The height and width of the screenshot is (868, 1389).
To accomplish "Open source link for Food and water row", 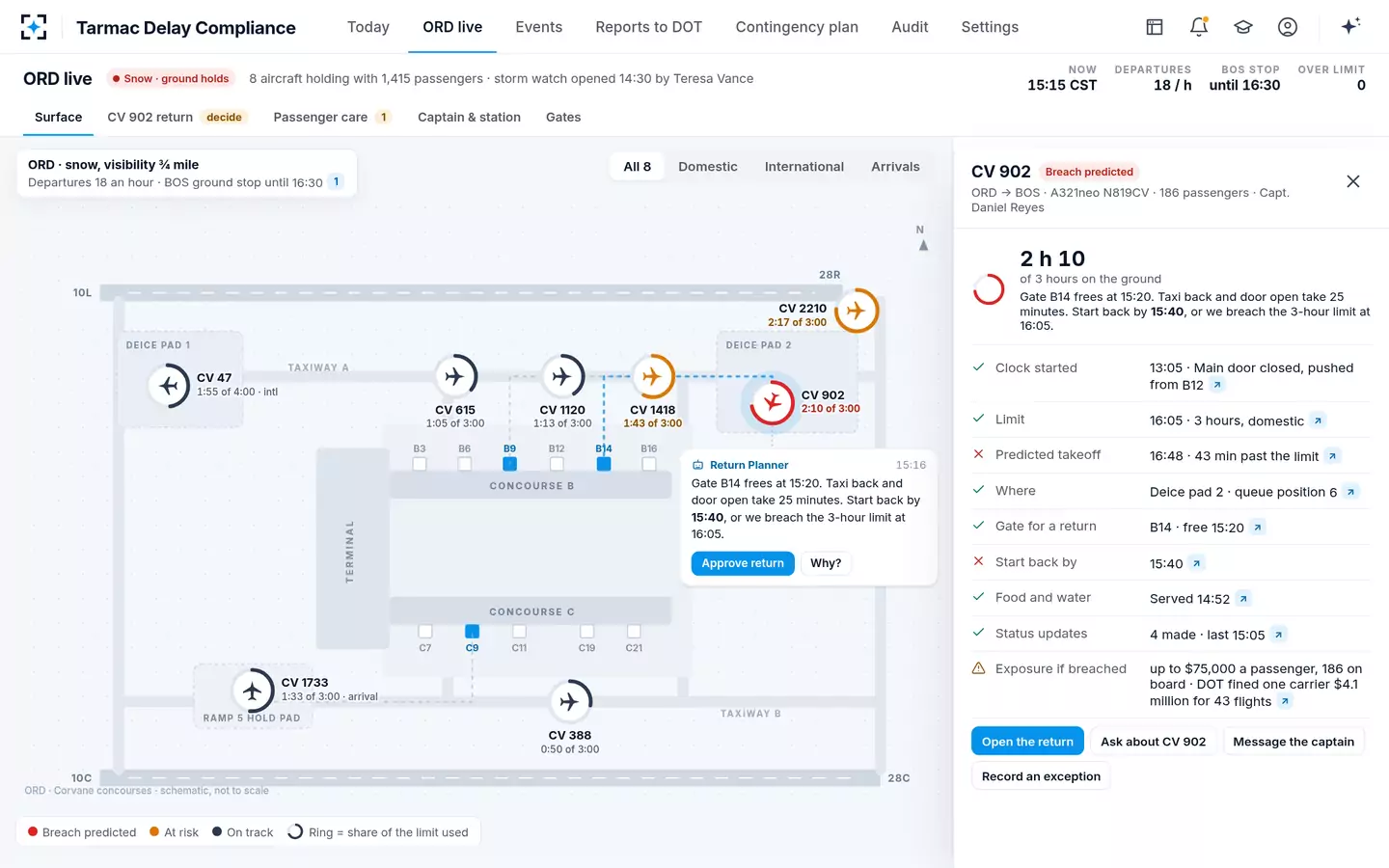I will pos(1243,599).
